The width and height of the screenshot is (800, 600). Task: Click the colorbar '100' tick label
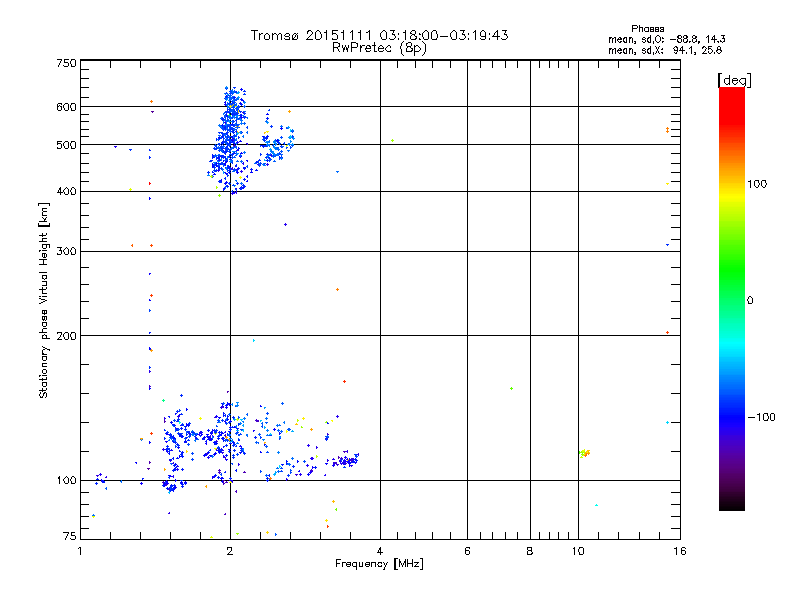tap(757, 184)
